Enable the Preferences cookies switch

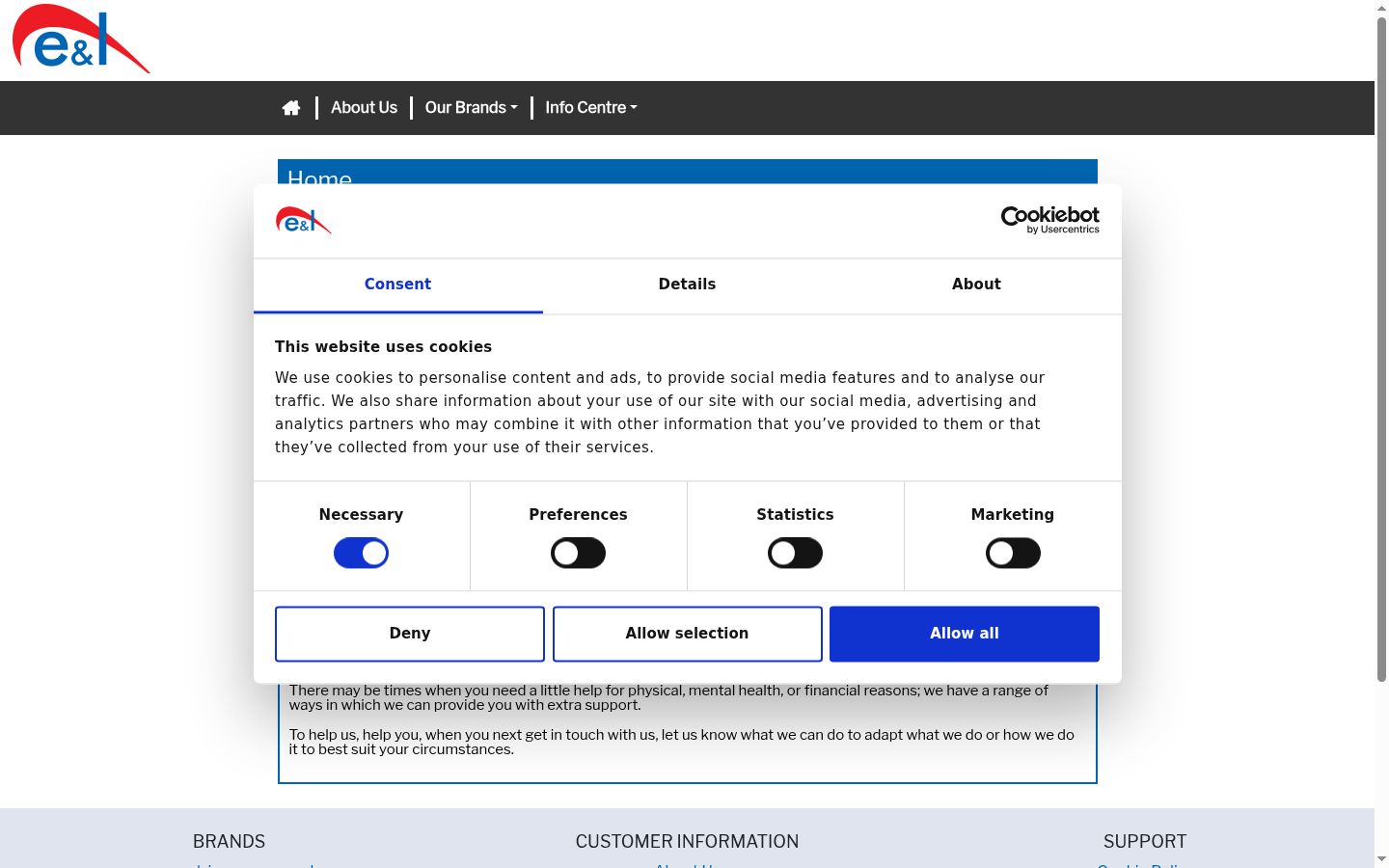tap(578, 554)
